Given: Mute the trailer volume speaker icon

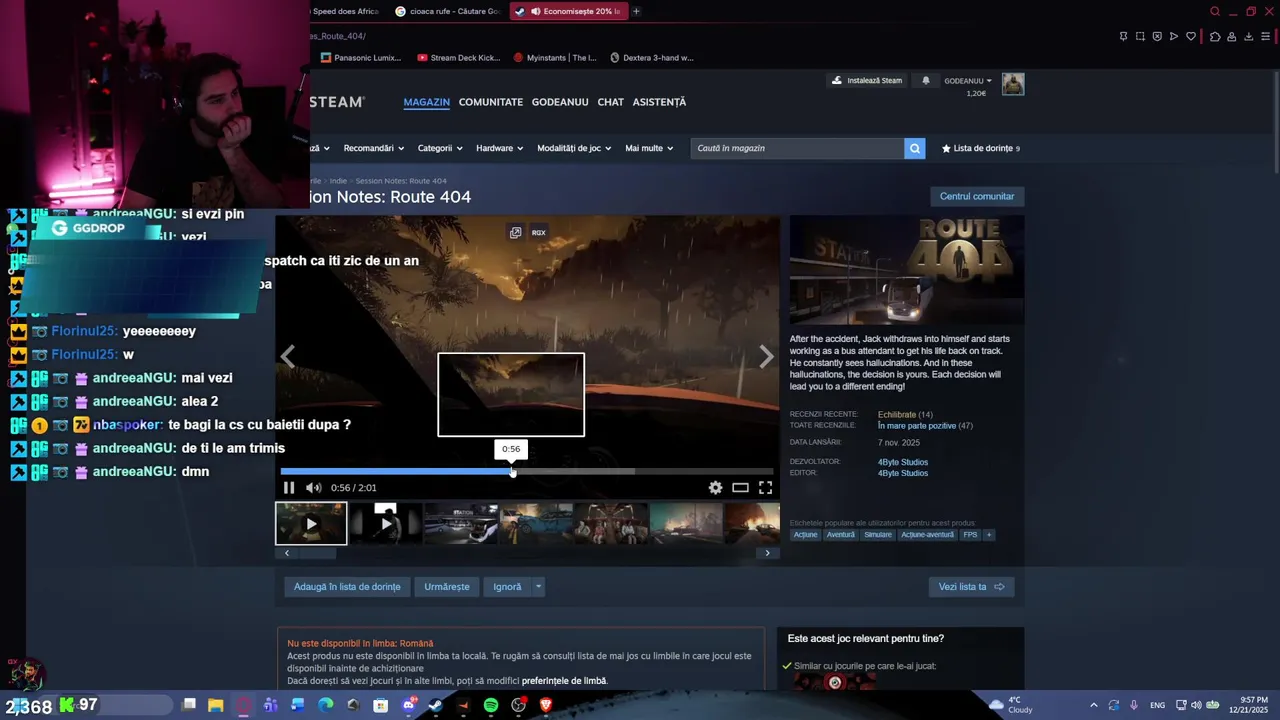Looking at the screenshot, I should coord(313,488).
